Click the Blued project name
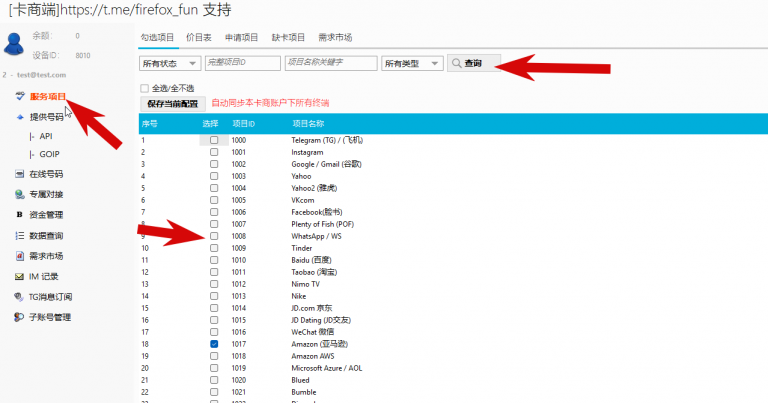The height and width of the screenshot is (403, 768). [300, 380]
